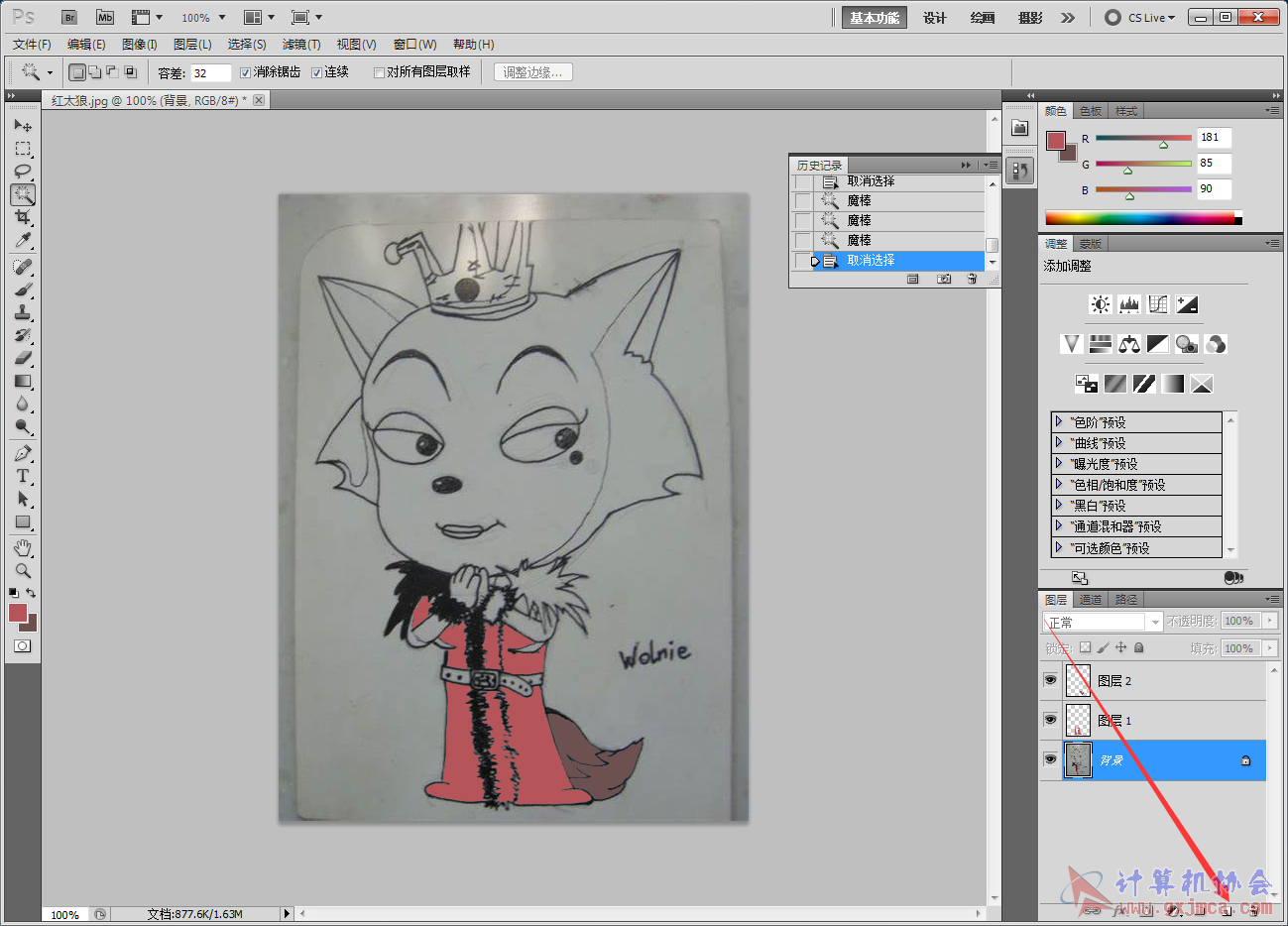This screenshot has width=1288, height=926.
Task: Delete current state in History panel
Action: click(x=972, y=280)
